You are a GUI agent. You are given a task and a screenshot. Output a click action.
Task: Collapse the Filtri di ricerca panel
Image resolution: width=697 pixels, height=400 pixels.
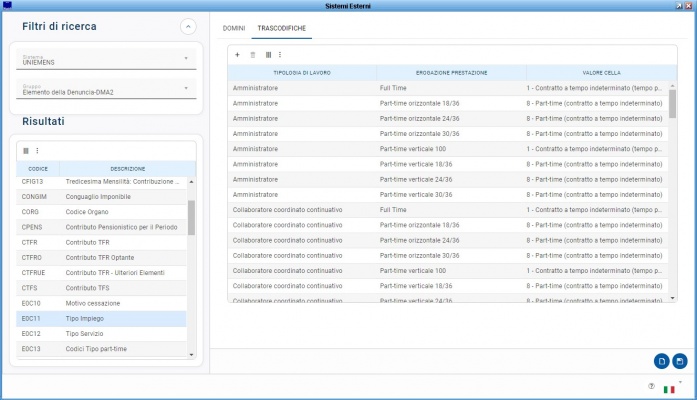[x=186, y=27]
